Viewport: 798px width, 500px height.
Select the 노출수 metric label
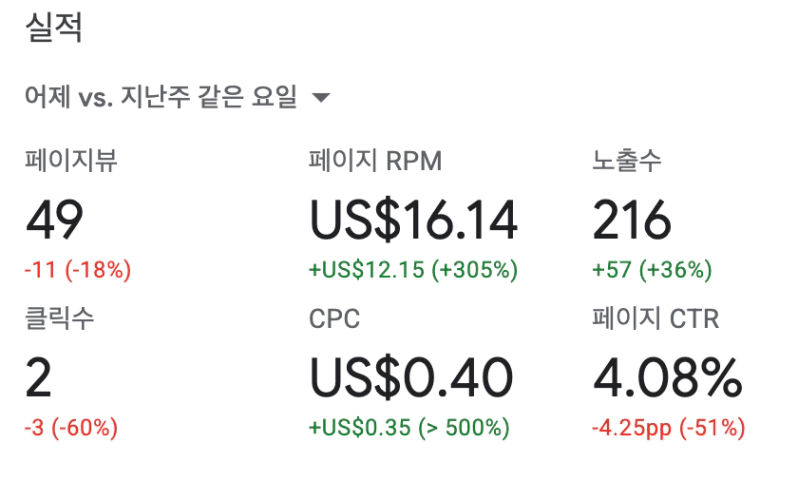coord(627,161)
